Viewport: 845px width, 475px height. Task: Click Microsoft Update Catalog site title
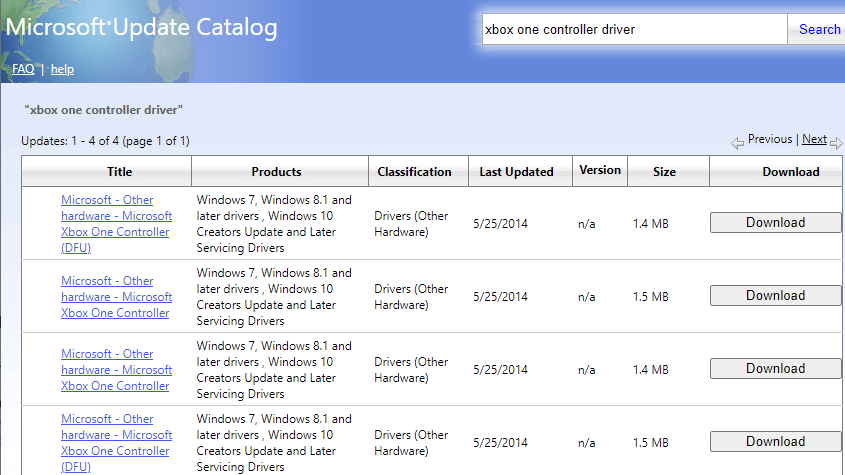click(141, 27)
